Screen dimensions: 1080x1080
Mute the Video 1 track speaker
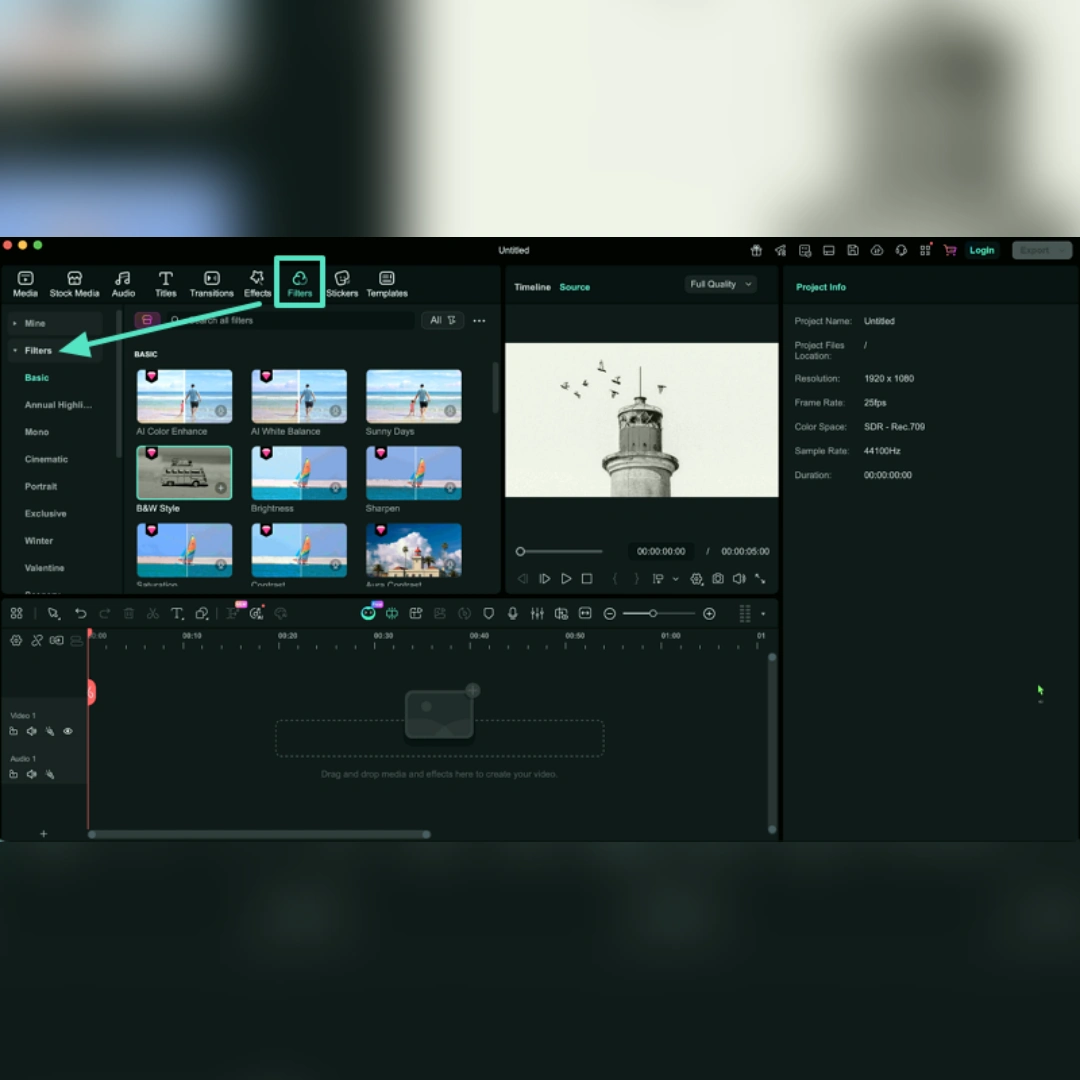tap(31, 731)
